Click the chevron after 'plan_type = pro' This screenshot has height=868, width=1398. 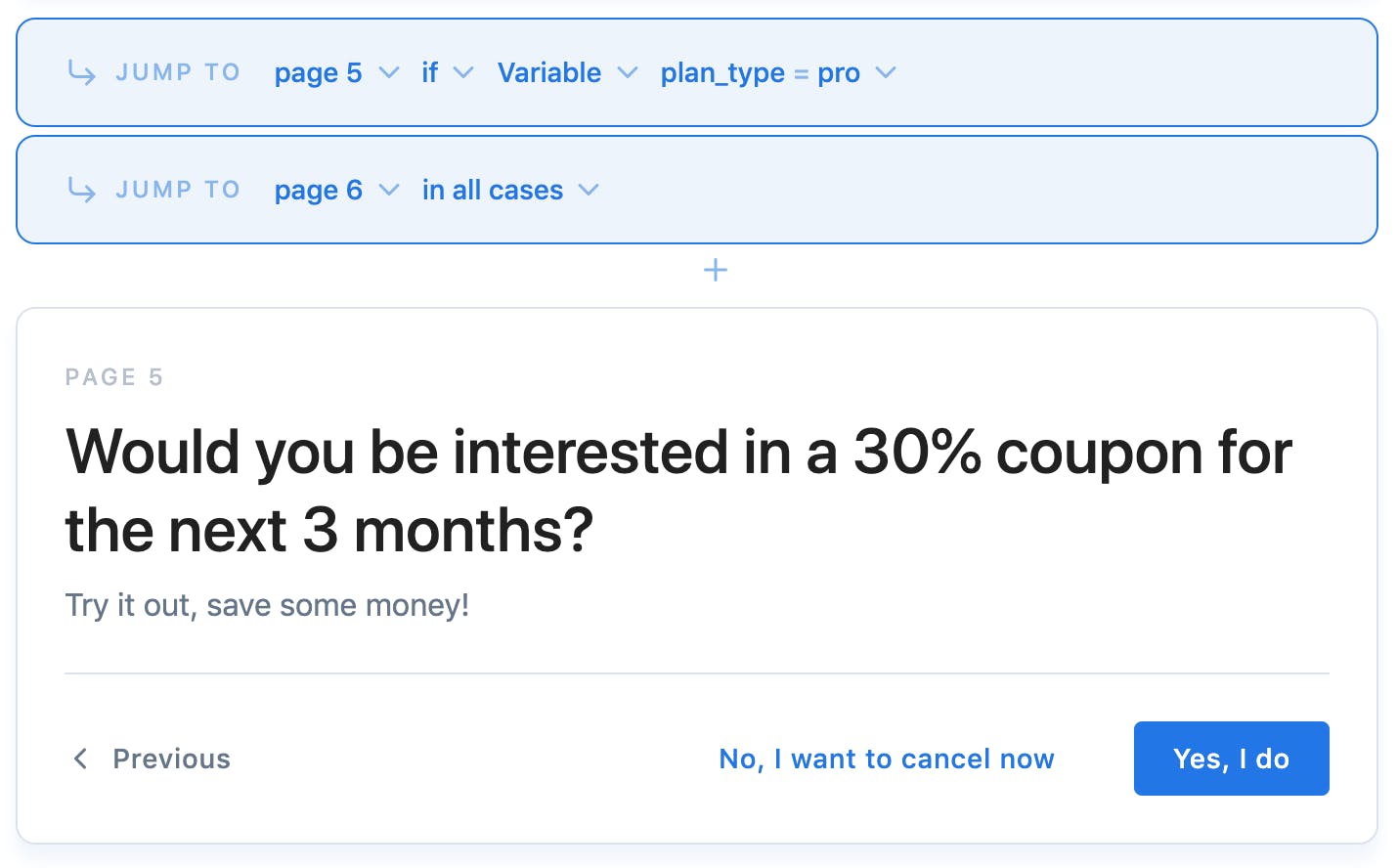coord(886,73)
